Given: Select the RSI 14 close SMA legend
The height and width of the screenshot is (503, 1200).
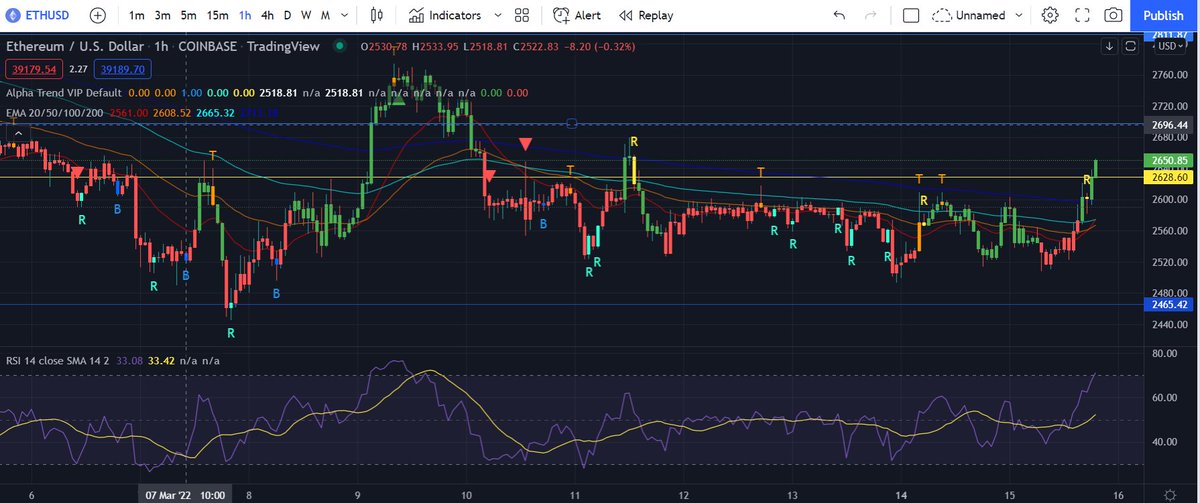Looking at the screenshot, I should [x=57, y=360].
